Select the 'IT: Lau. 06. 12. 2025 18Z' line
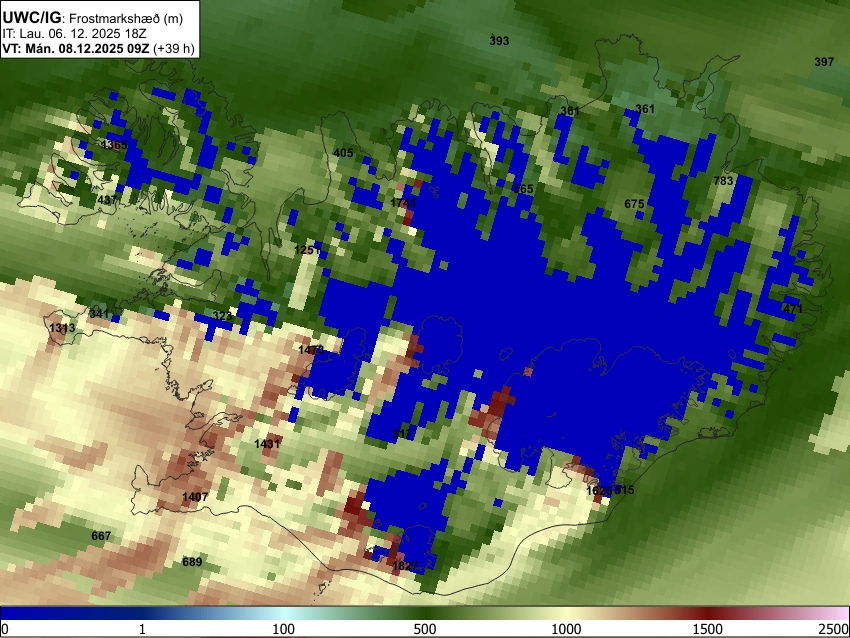This screenshot has width=850, height=638. click(x=74, y=34)
